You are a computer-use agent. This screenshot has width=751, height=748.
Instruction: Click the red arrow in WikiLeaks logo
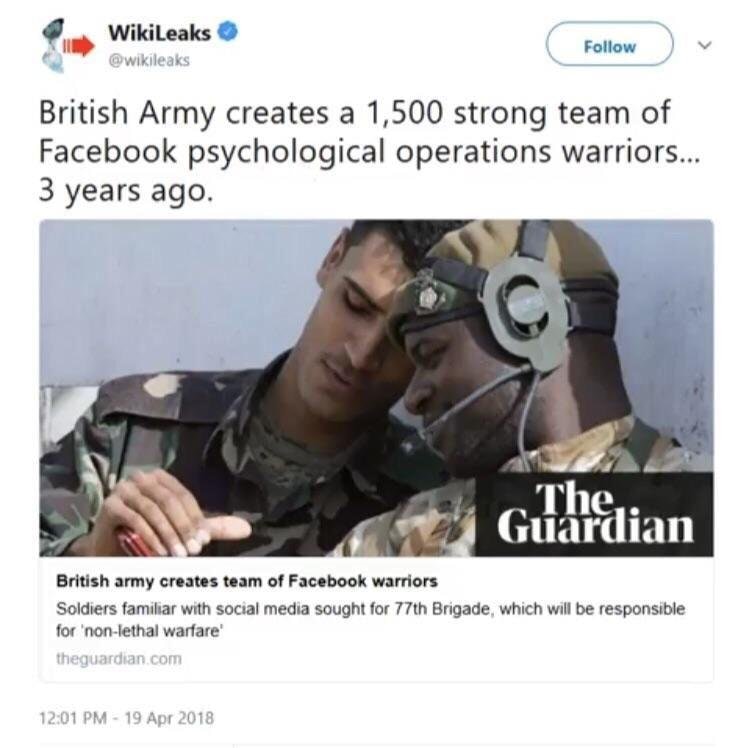79,45
